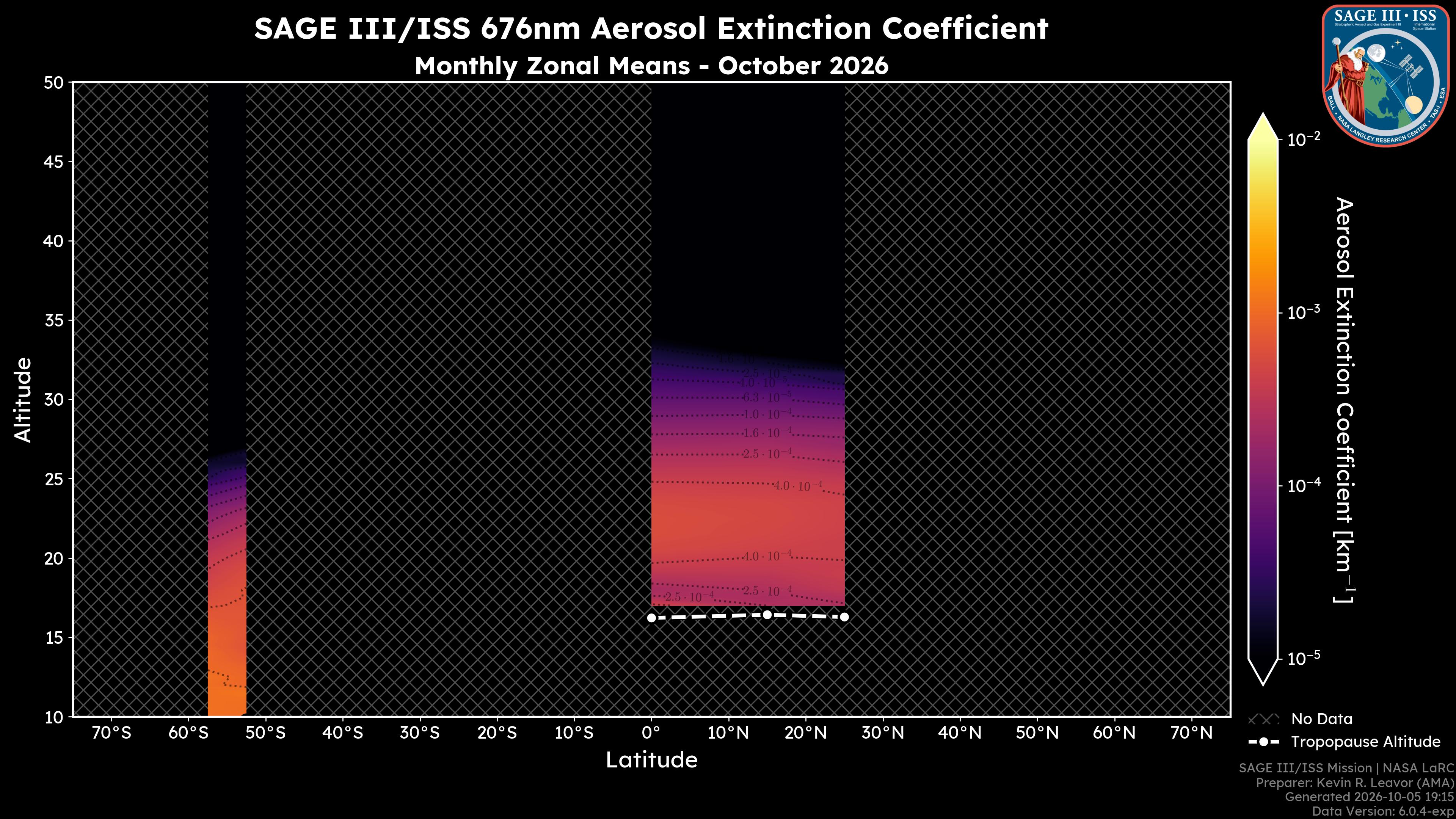Click the altitude tick label '50'
Image resolution: width=1456 pixels, height=819 pixels.
tap(54, 83)
